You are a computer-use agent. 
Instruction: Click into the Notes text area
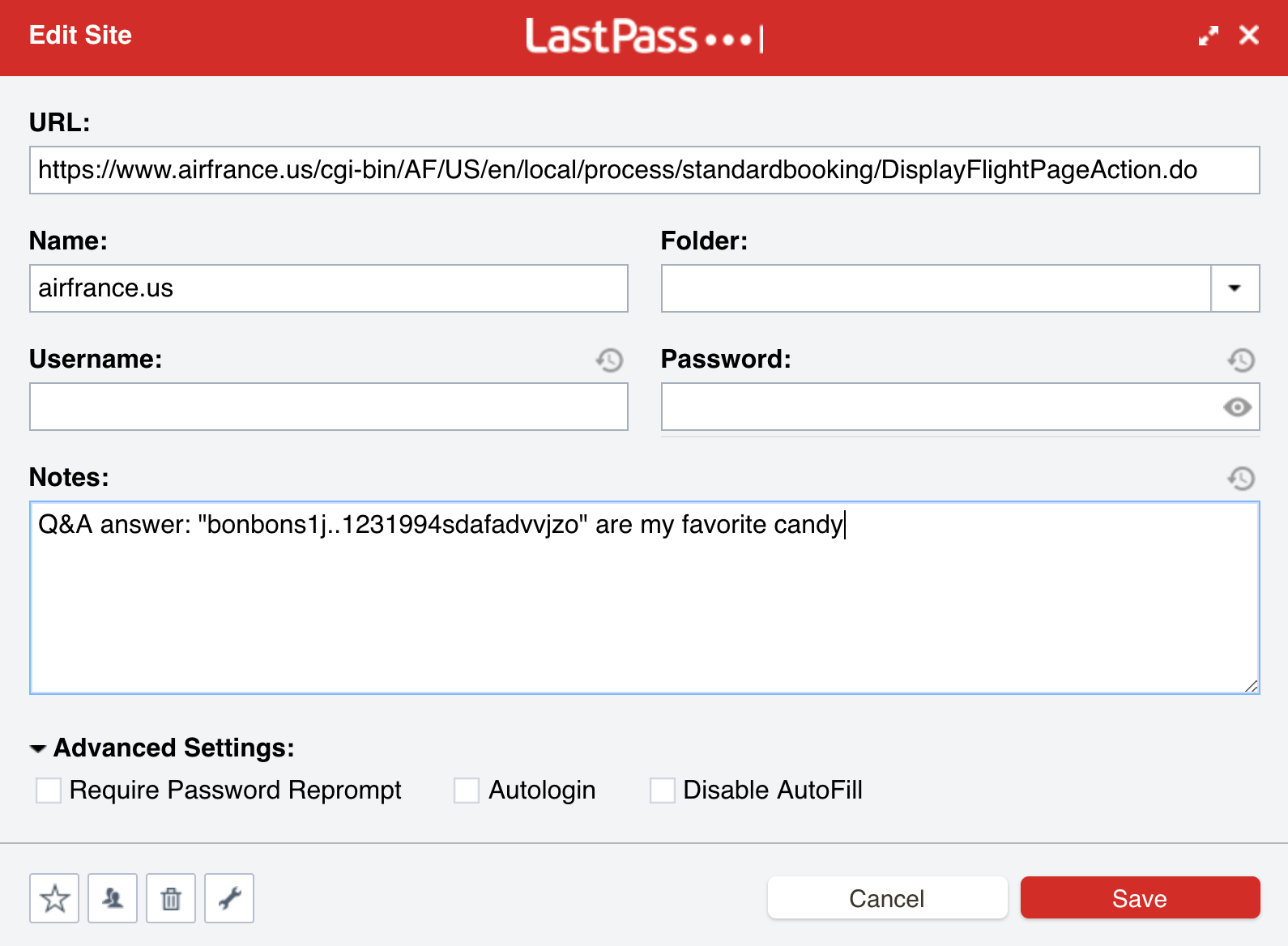pos(644,598)
